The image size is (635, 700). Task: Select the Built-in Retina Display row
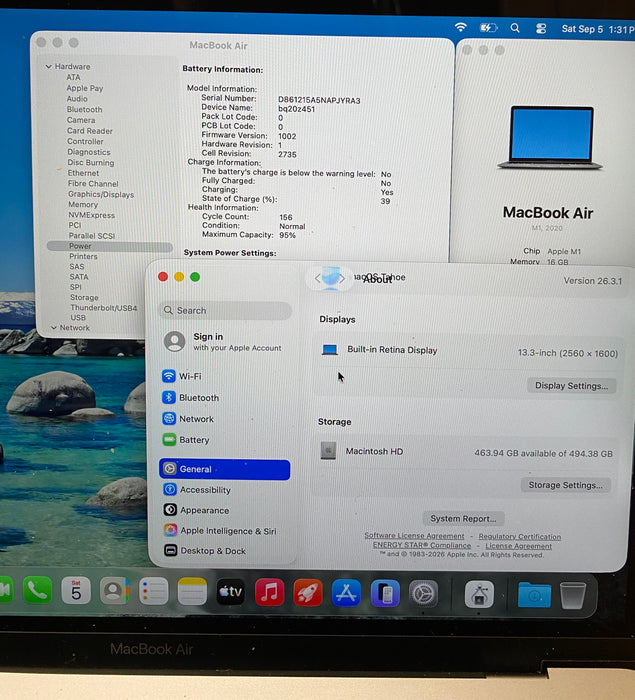[x=469, y=351]
